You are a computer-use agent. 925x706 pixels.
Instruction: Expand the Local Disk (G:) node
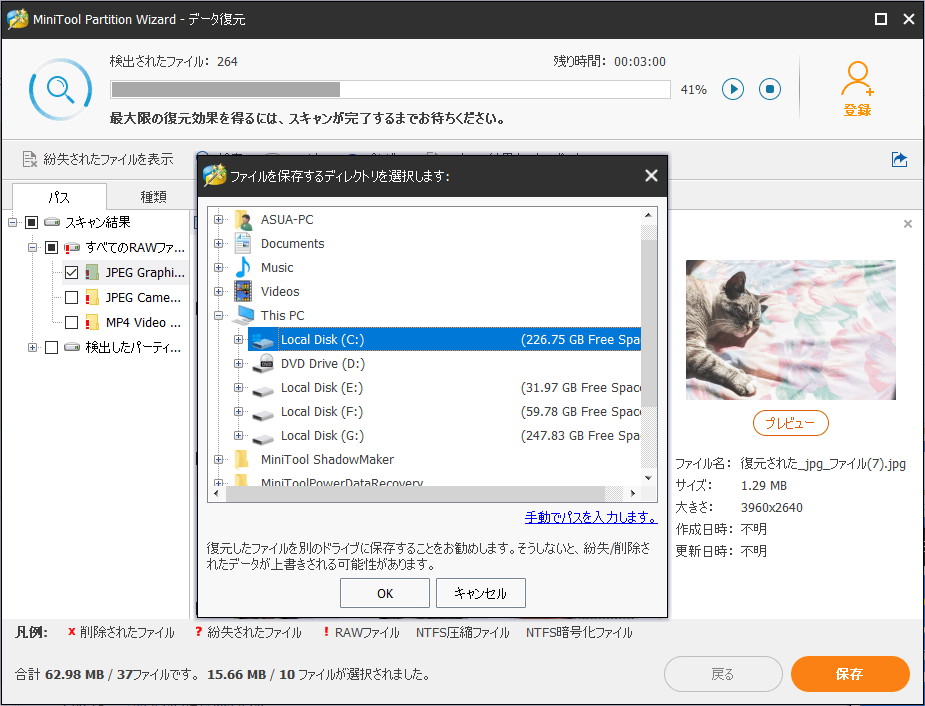point(238,435)
